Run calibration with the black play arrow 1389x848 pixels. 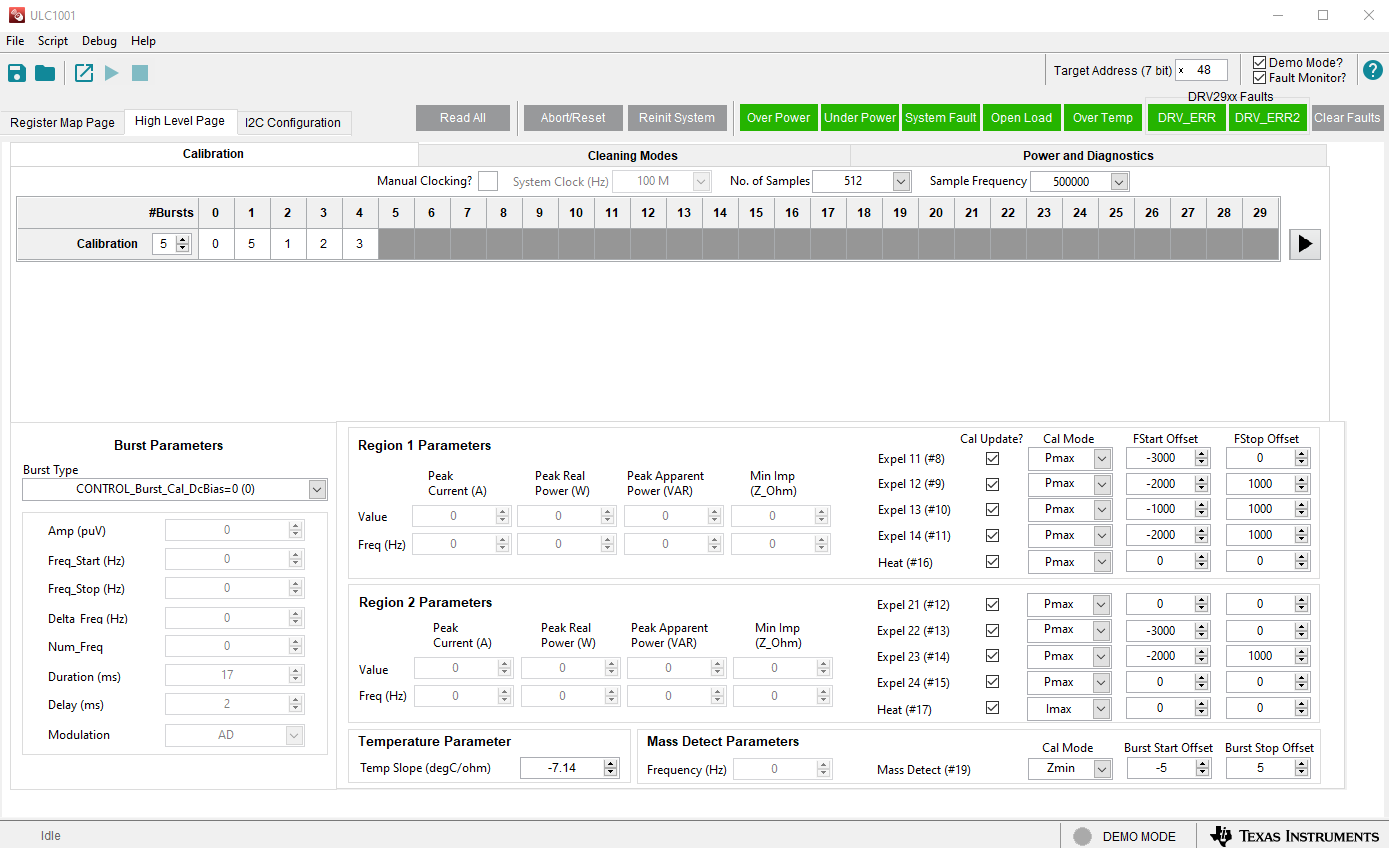(1304, 244)
